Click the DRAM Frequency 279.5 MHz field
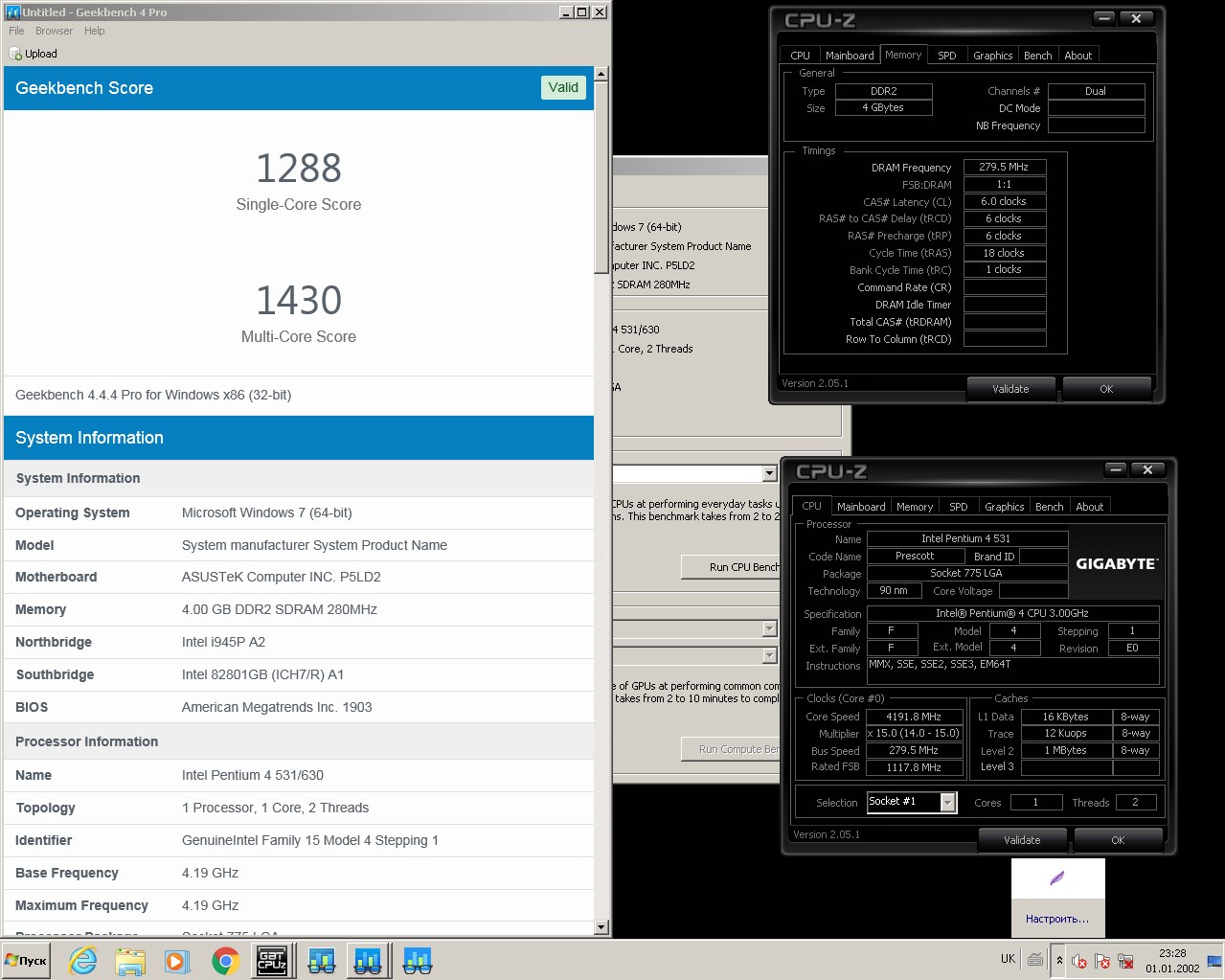1225x980 pixels. (1005, 167)
